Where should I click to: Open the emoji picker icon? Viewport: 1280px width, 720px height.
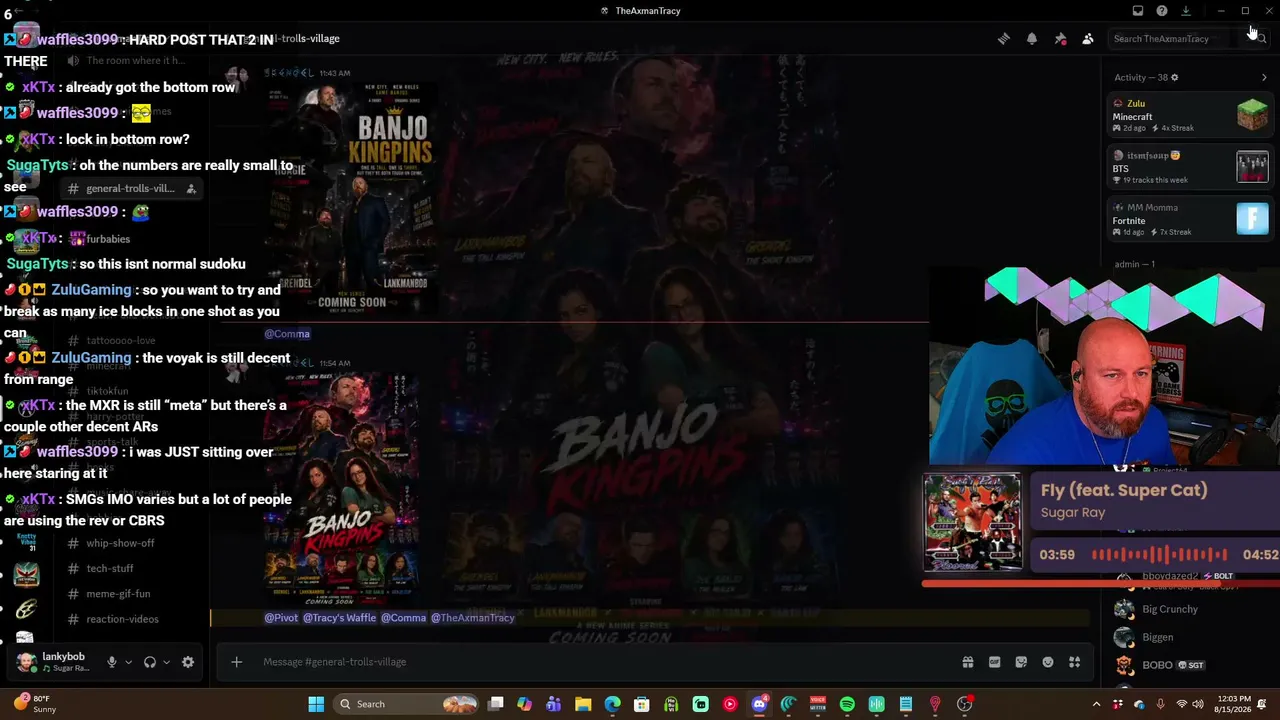(1048, 662)
